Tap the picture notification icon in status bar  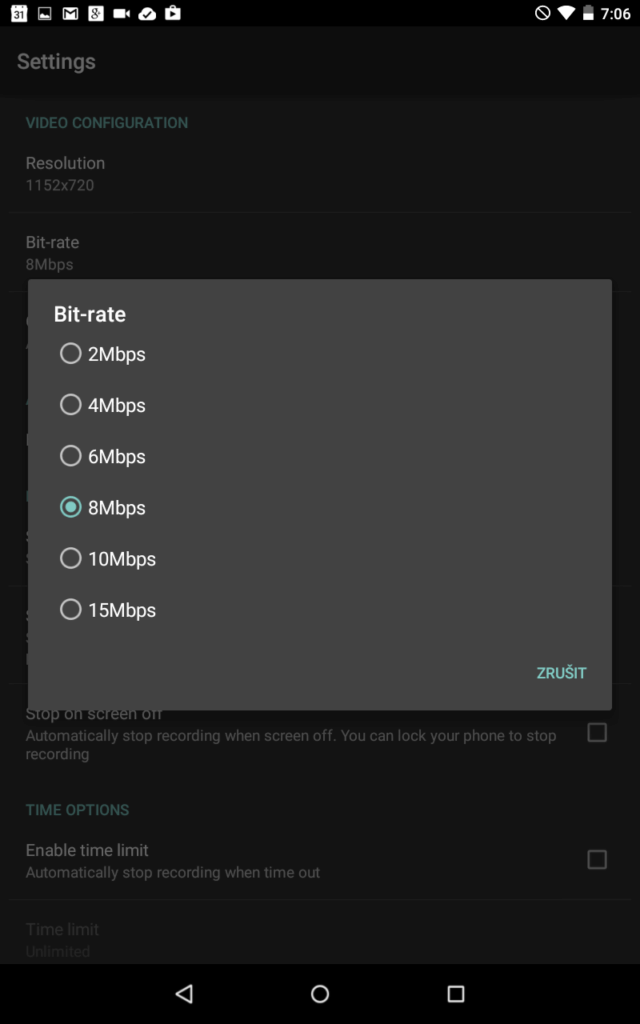[44, 13]
